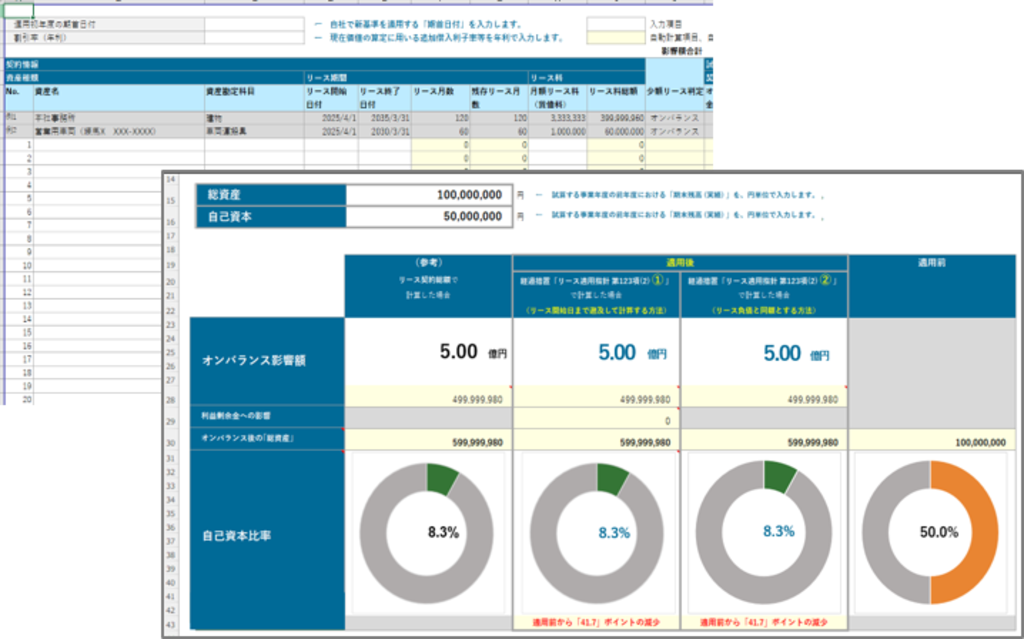
Task: Click the orange 50.0% donut chart
Action: click(930, 532)
